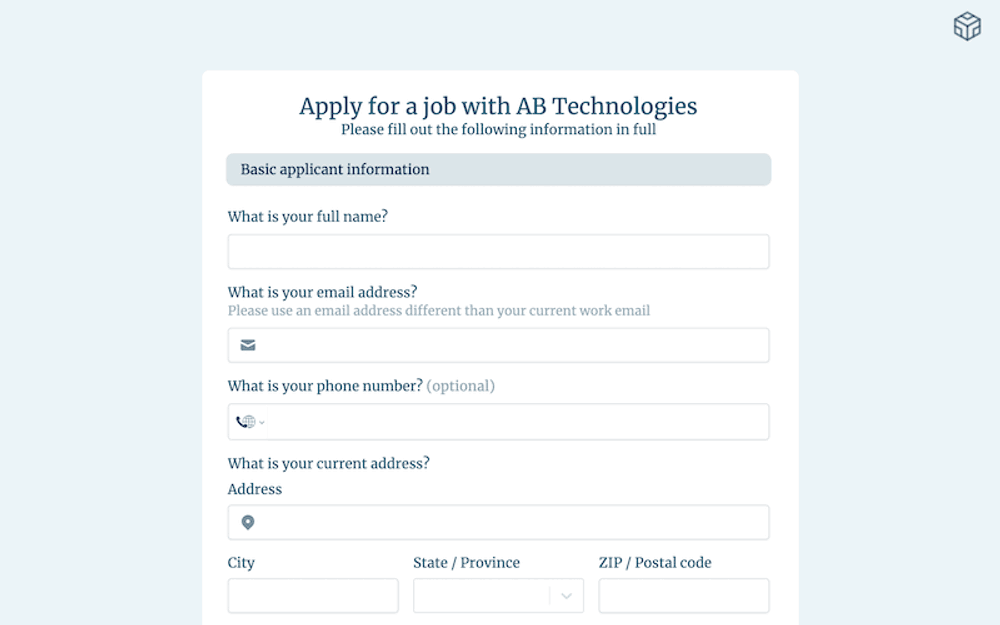This screenshot has width=1000, height=625.
Task: Click the work email helper hint text
Action: [x=439, y=311]
